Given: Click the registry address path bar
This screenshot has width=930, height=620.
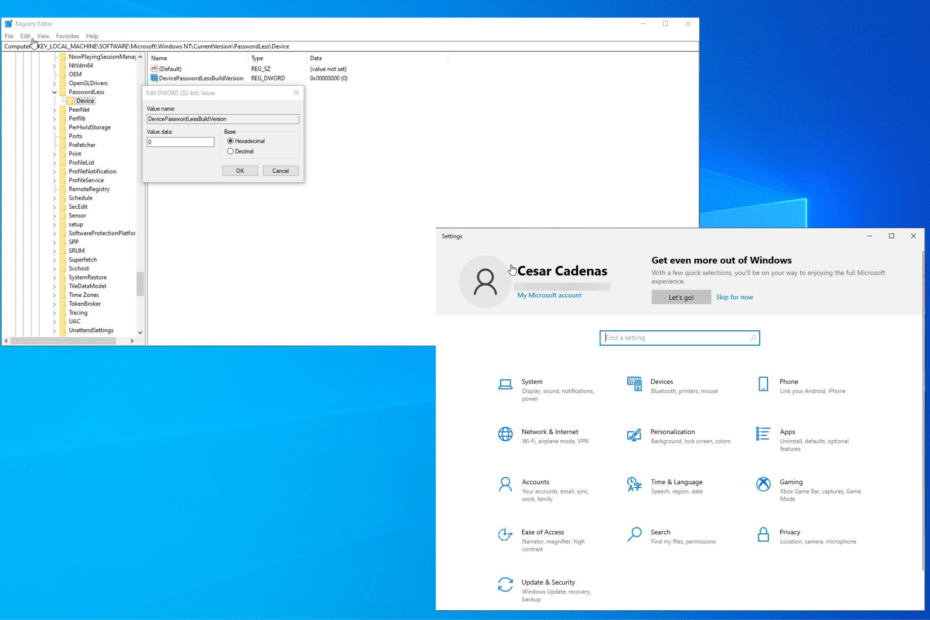Looking at the screenshot, I should (350, 46).
